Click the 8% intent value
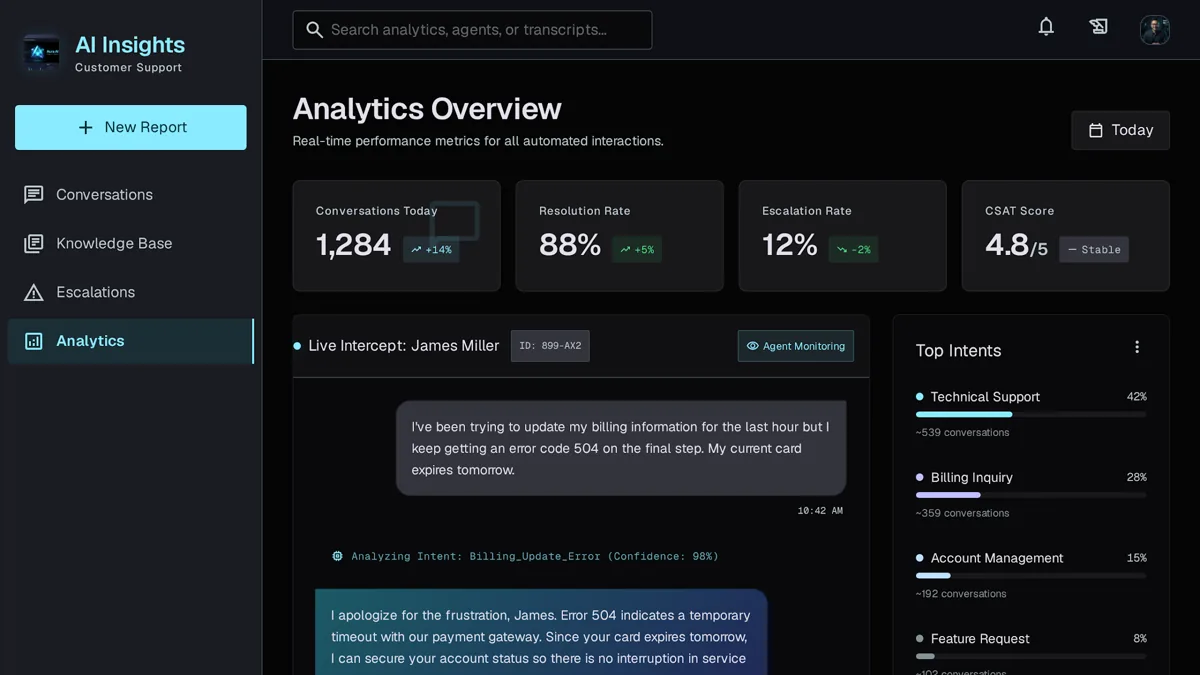 (1140, 639)
